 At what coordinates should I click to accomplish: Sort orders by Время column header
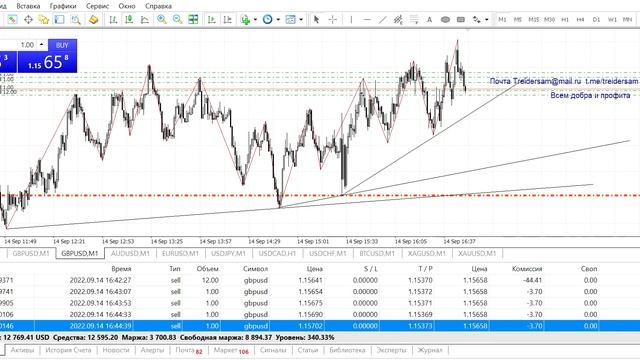coord(121,269)
